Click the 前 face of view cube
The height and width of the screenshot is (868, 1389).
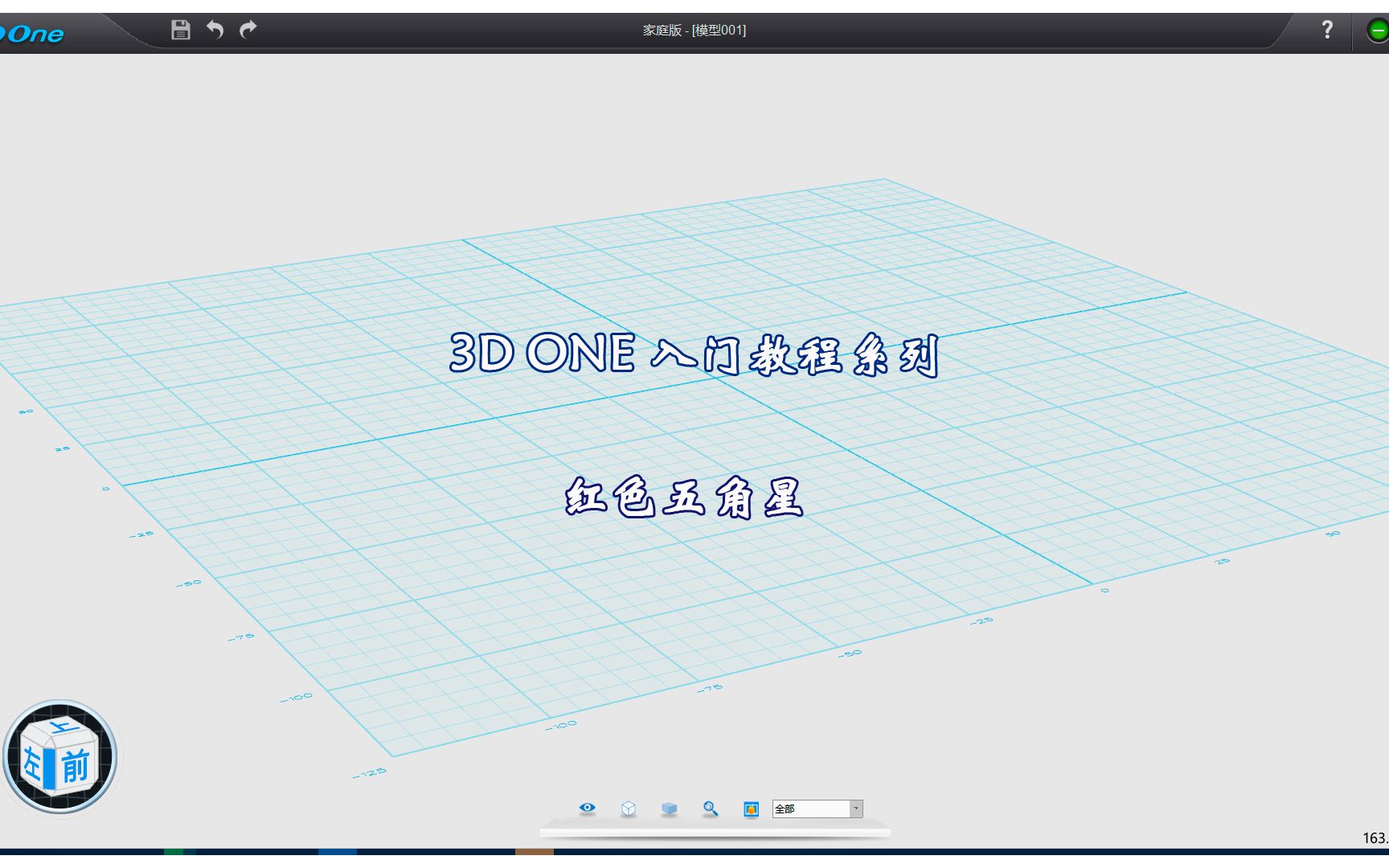pyautogui.click(x=76, y=764)
